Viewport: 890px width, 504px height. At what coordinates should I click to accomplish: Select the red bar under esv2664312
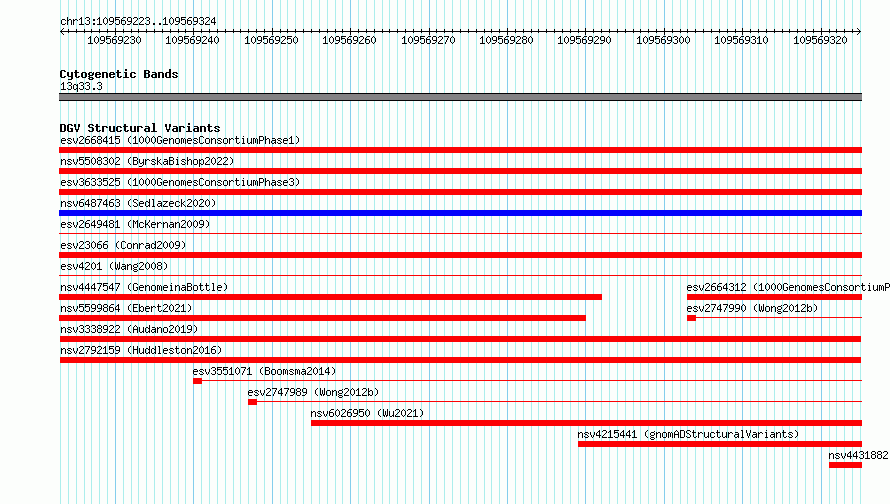click(774, 297)
